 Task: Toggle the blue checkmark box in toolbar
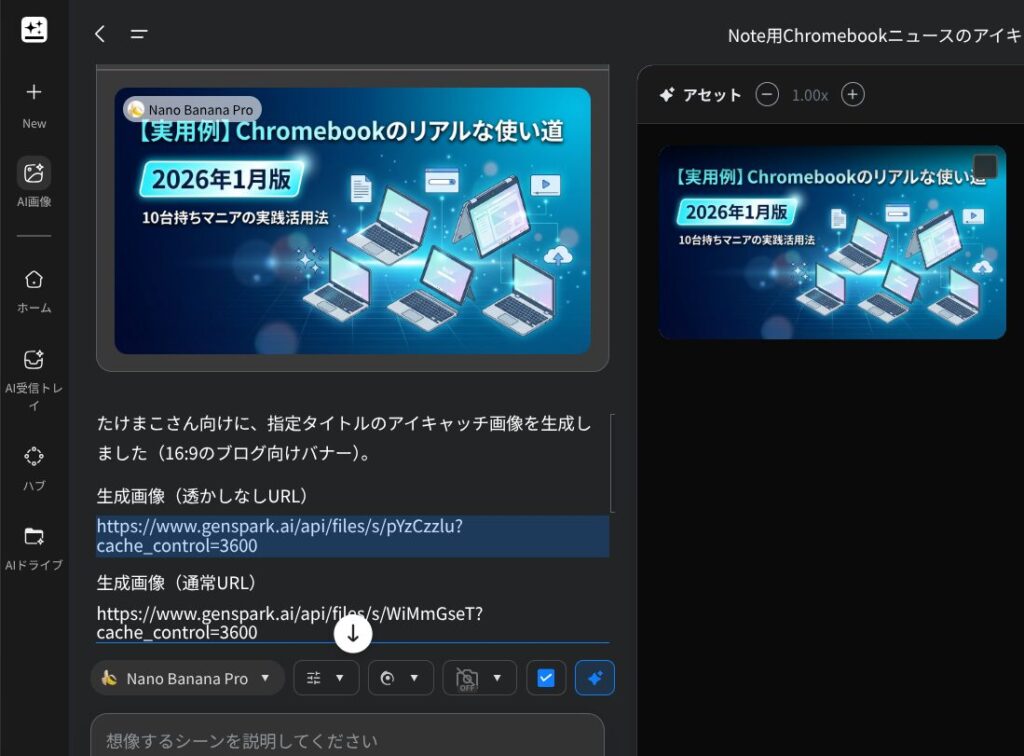[x=546, y=678]
